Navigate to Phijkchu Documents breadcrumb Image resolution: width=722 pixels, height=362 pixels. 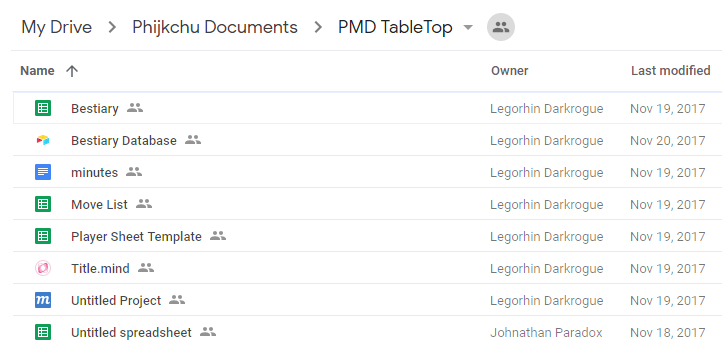tap(215, 27)
